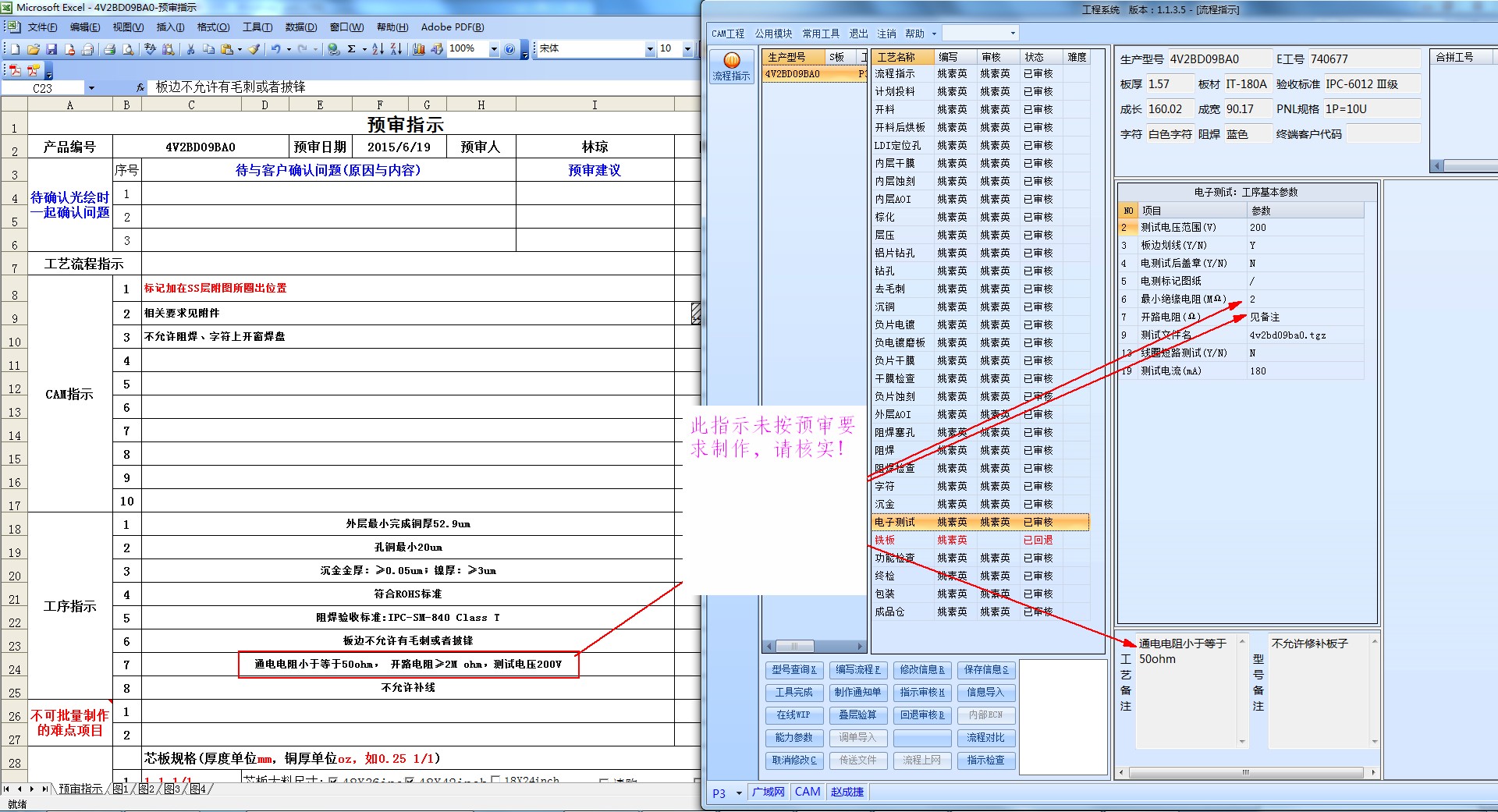This screenshot has width=1498, height=812.
Task: Select the 铣板 row marked 已回退
Action: (980, 541)
